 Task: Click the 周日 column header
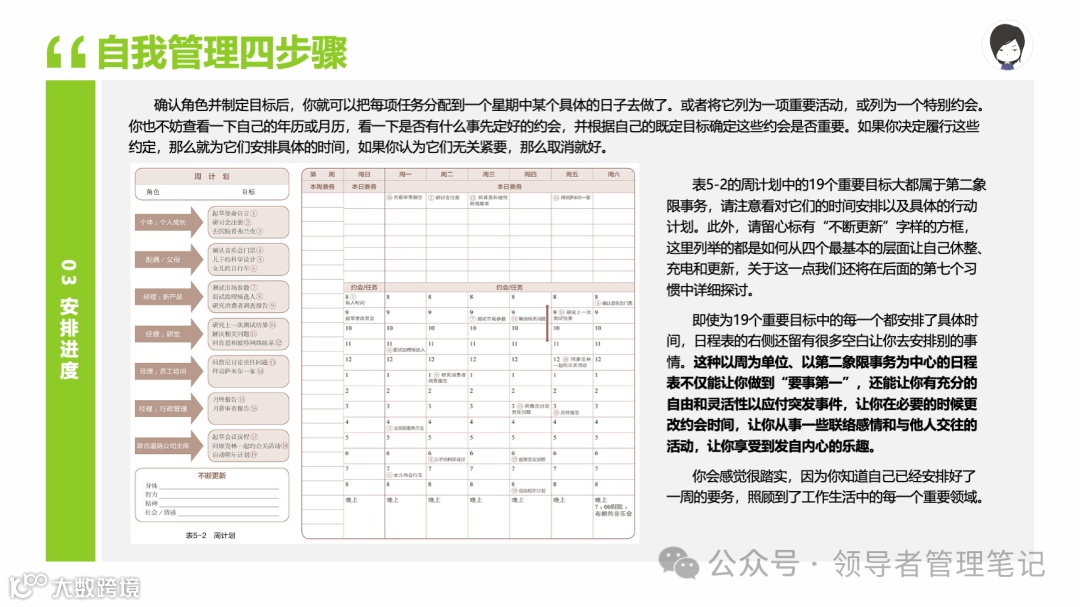(364, 175)
